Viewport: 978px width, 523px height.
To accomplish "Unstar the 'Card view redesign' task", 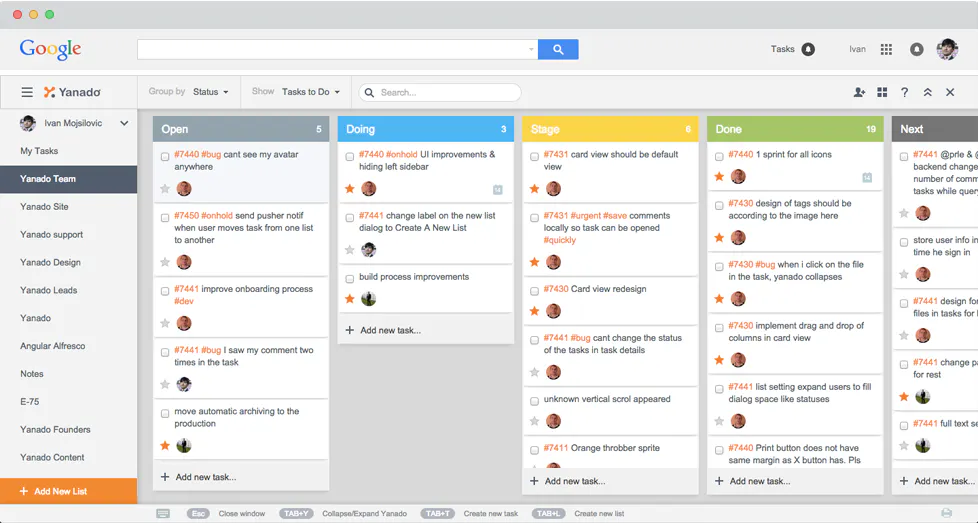I will click(534, 311).
